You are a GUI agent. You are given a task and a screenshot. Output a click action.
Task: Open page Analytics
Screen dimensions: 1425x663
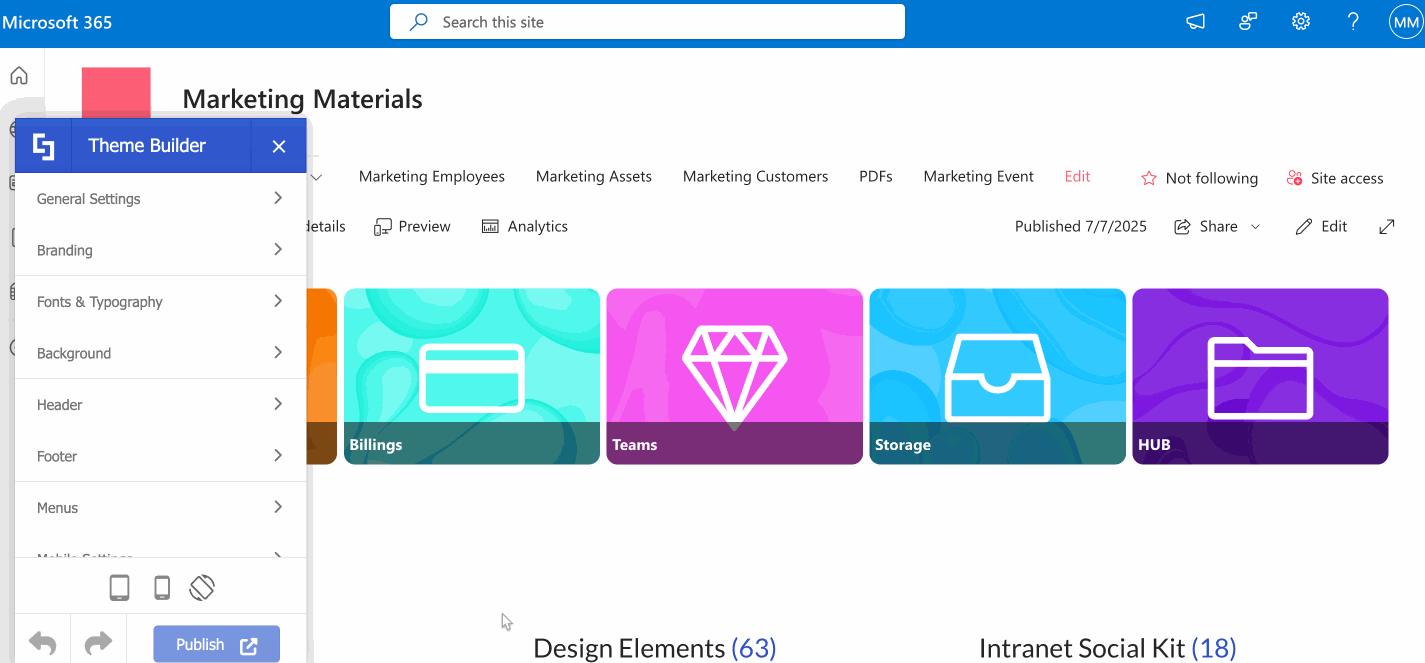click(x=525, y=227)
